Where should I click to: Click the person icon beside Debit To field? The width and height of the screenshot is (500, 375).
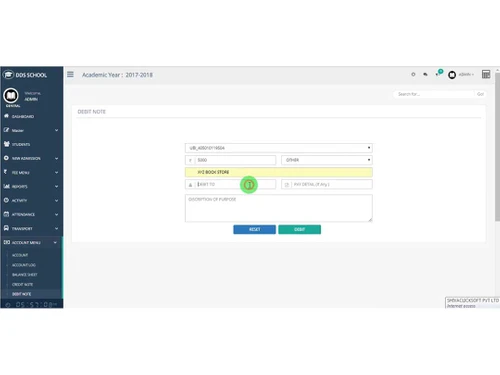point(190,184)
